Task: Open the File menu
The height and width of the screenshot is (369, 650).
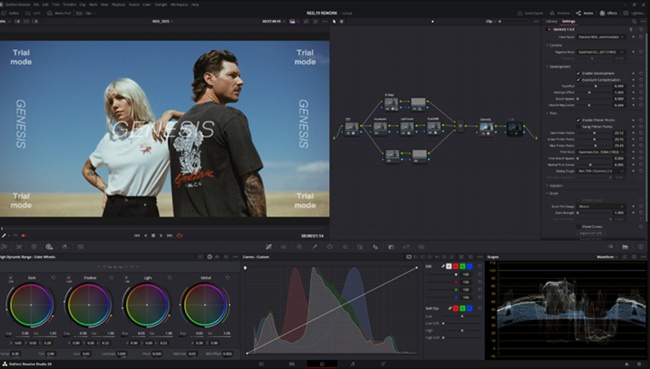Action: coord(36,4)
